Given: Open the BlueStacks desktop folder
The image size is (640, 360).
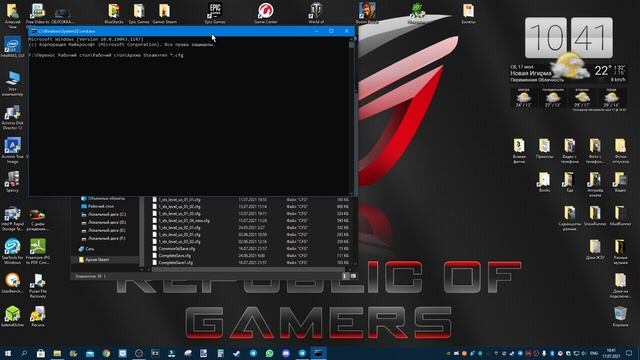Looking at the screenshot, I should 114,13.
